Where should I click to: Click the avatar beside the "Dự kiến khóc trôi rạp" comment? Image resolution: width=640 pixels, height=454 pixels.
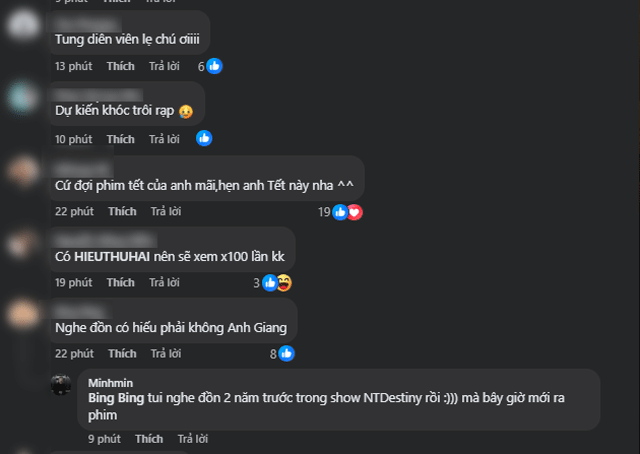(x=24, y=97)
